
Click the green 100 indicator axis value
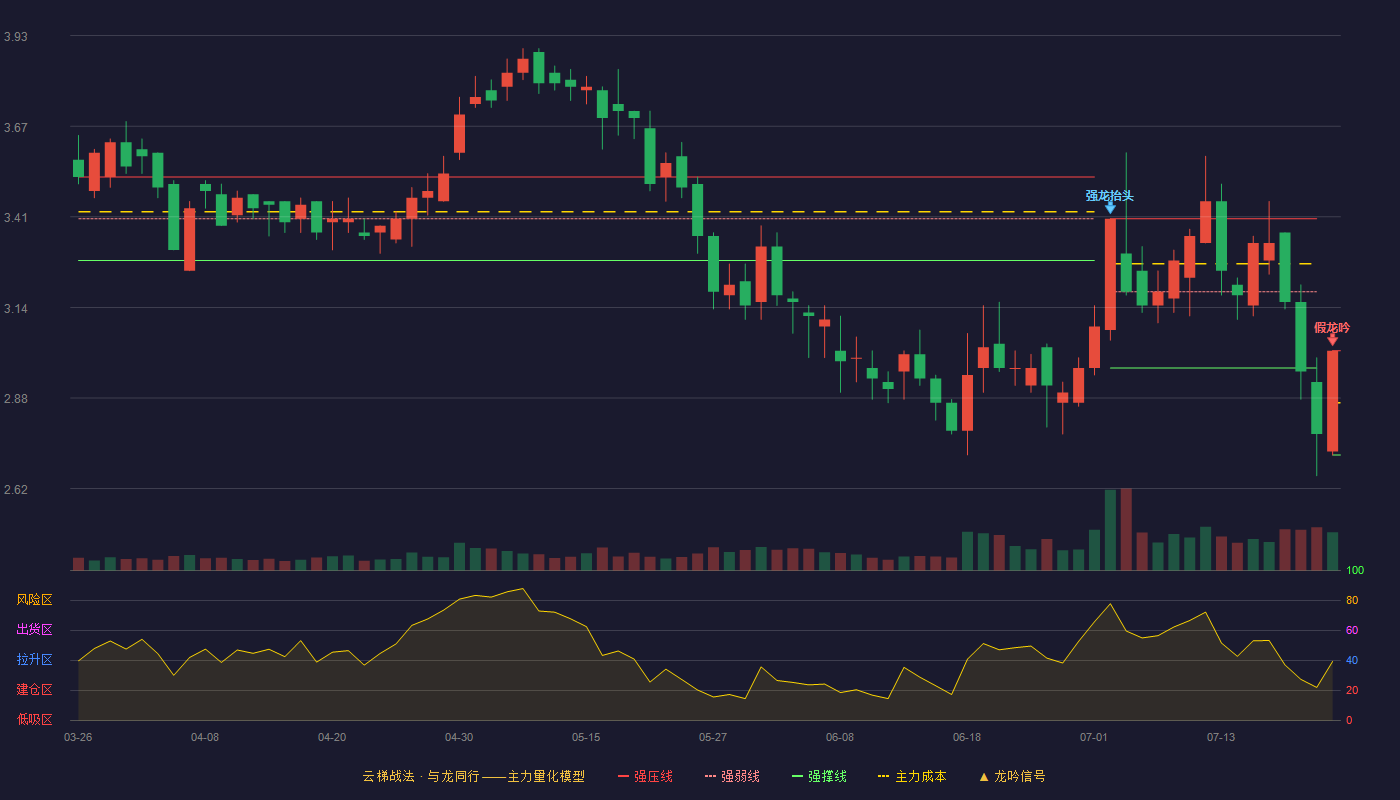point(1355,571)
